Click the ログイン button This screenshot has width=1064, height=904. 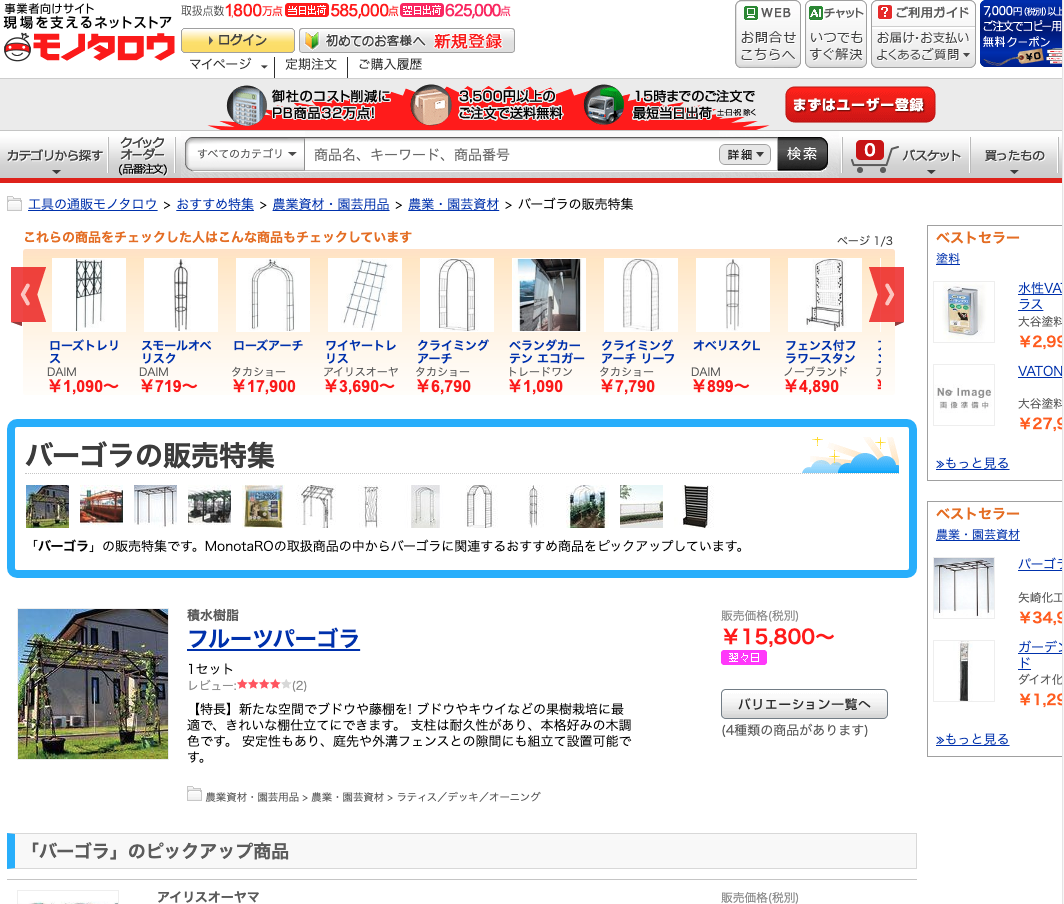pos(238,41)
